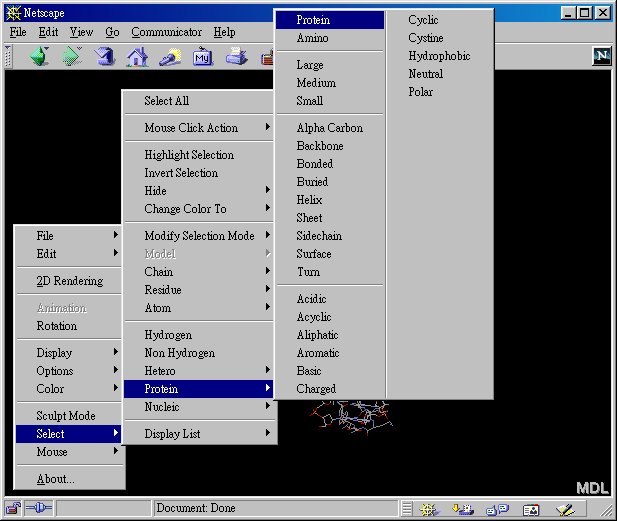
Task: Select Amino in Protein submenu
Action: [x=330, y=38]
